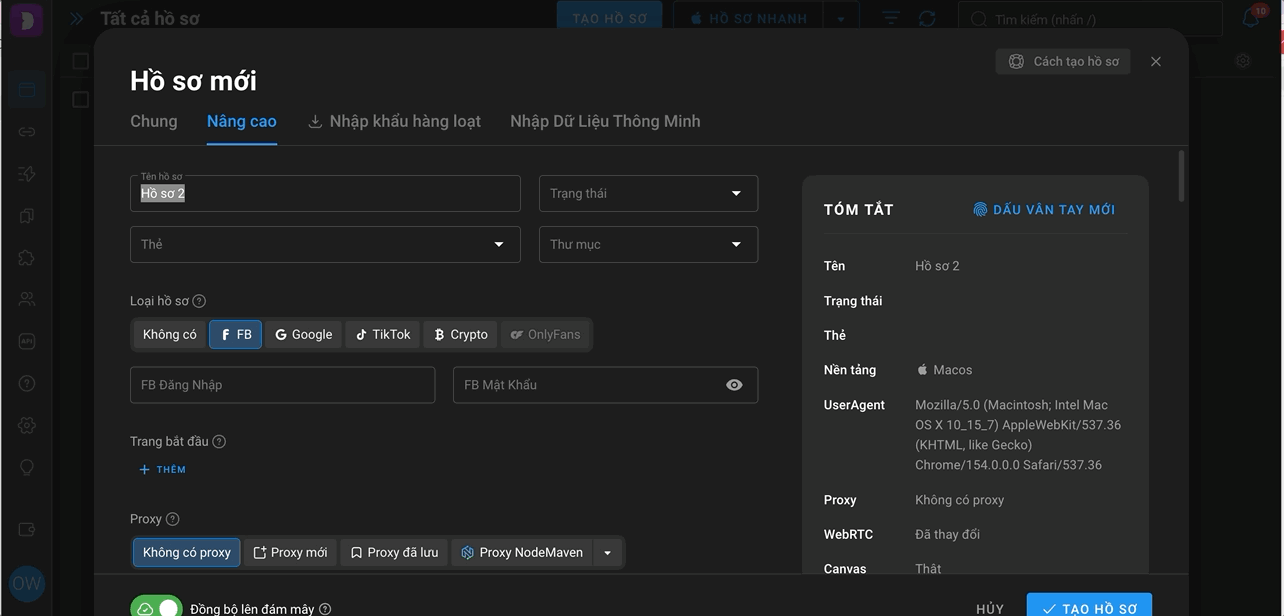The height and width of the screenshot is (616, 1284).
Task: Switch to the Nhập khẩu hàng loạt tab
Action: pos(394,122)
